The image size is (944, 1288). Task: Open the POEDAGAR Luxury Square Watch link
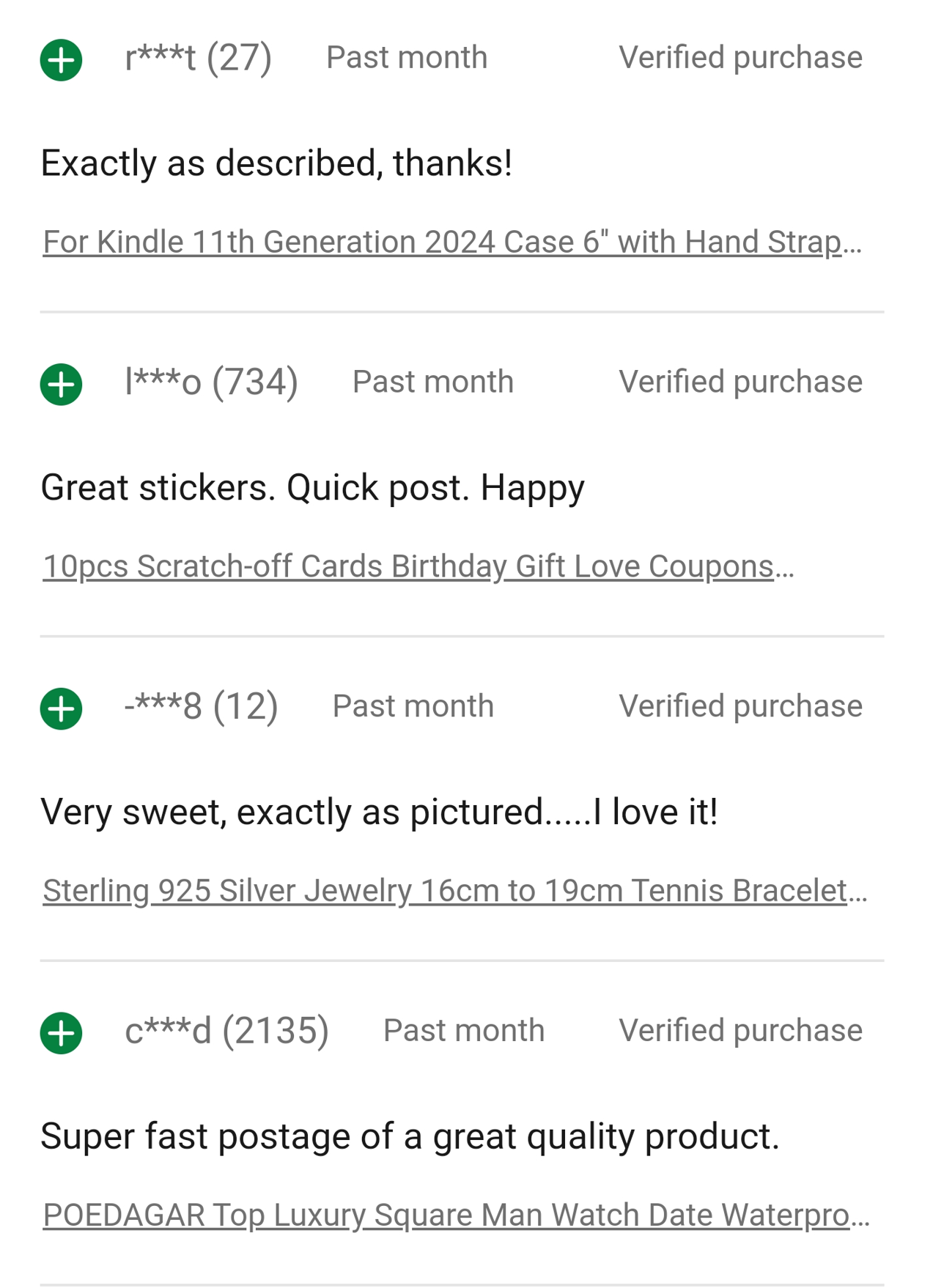pos(456,1215)
